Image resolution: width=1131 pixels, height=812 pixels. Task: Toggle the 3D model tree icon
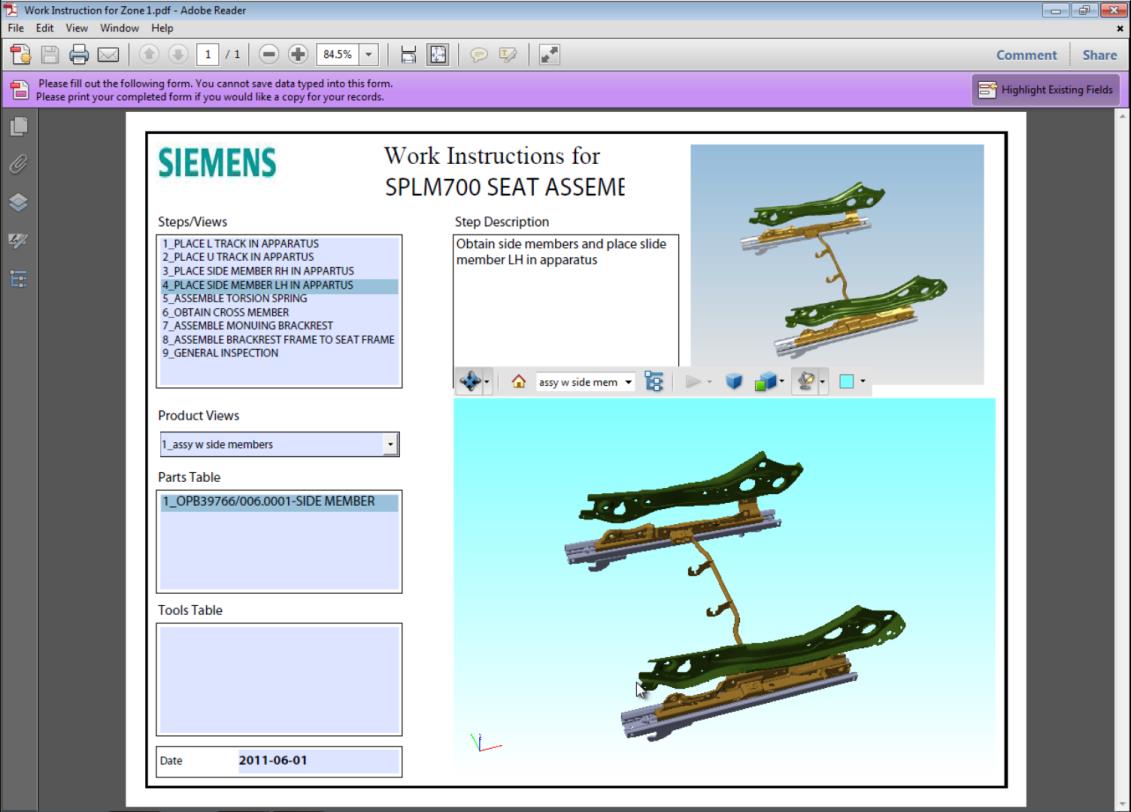653,381
